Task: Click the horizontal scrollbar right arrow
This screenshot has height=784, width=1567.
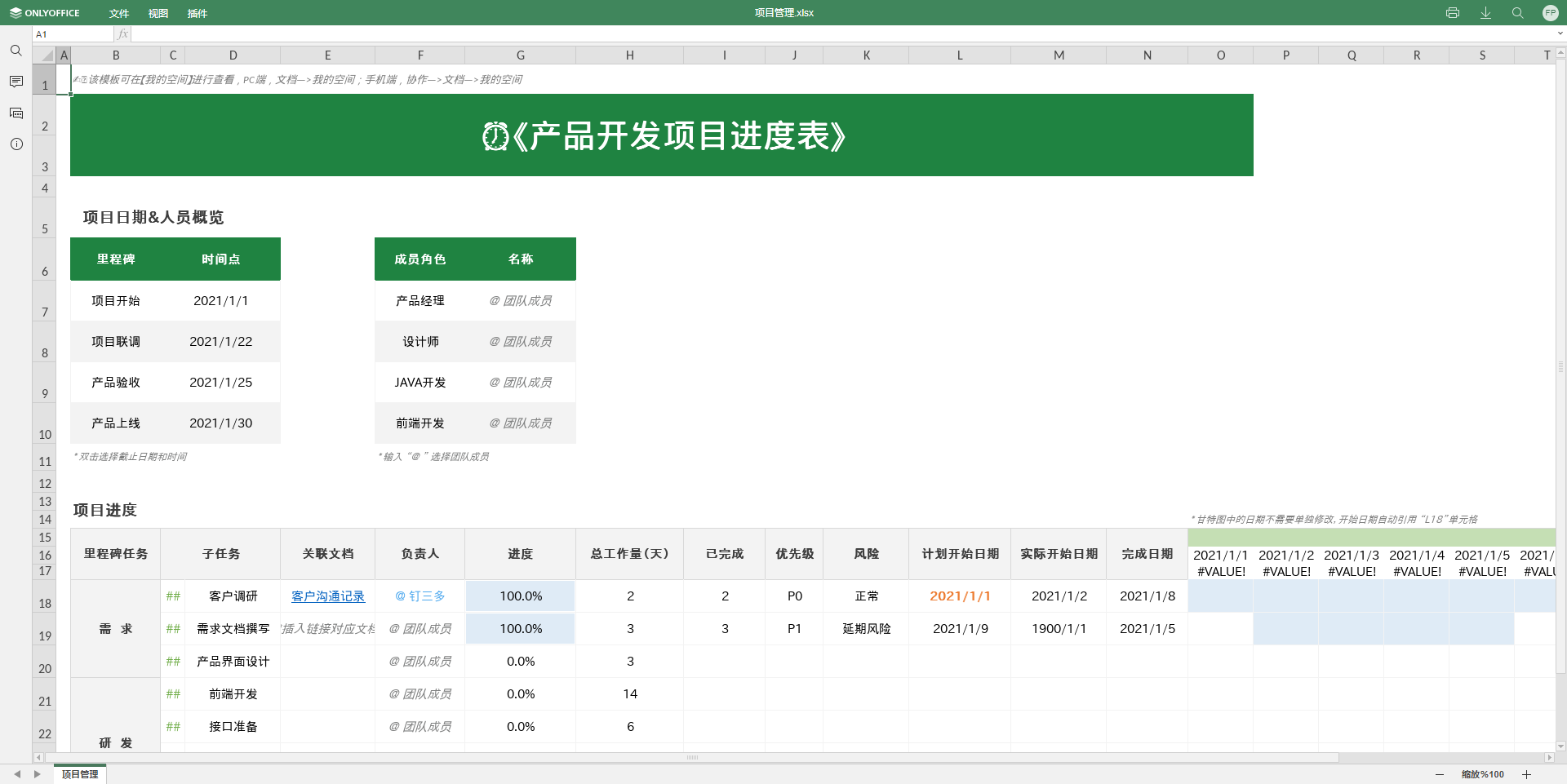Action: [x=1548, y=757]
